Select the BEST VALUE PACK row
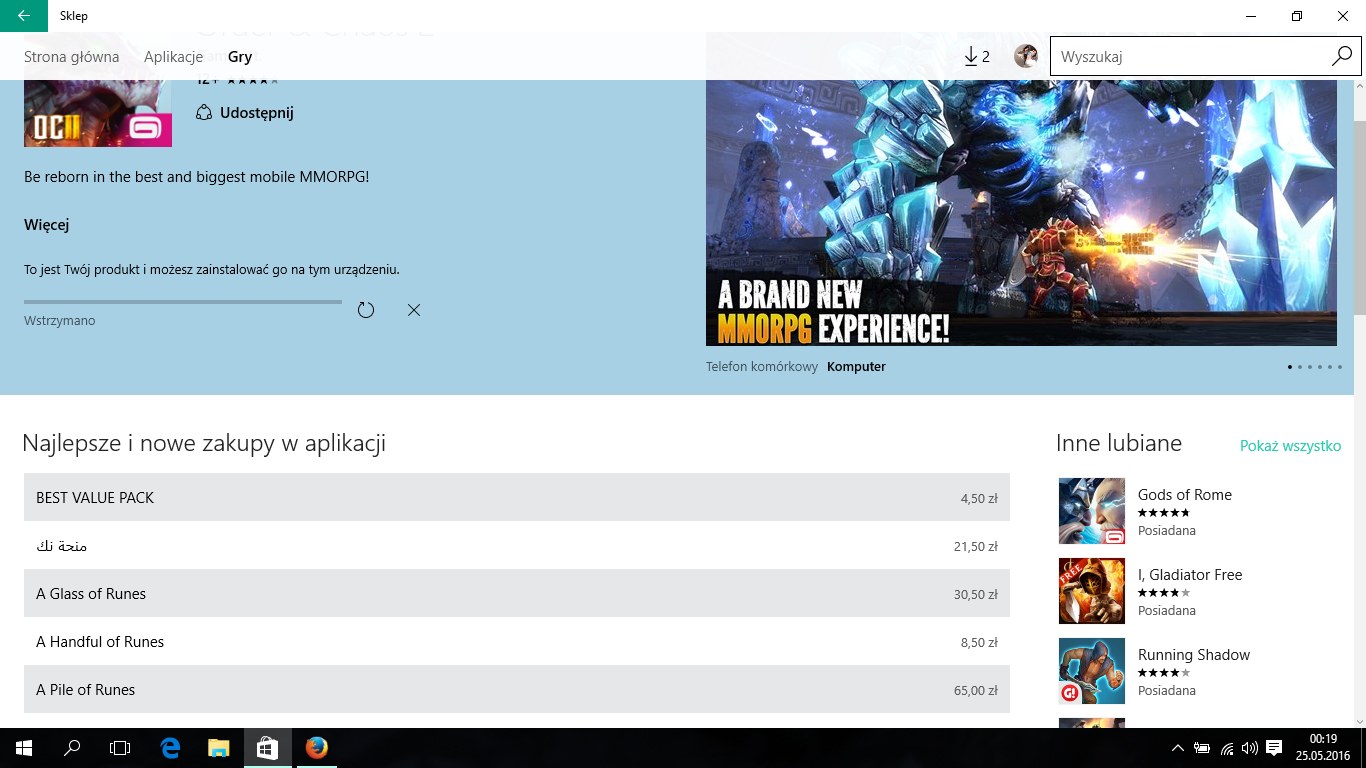Image resolution: width=1366 pixels, height=768 pixels. point(517,497)
